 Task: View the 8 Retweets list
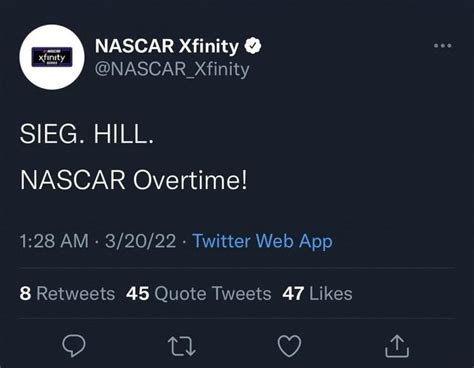click(67, 294)
